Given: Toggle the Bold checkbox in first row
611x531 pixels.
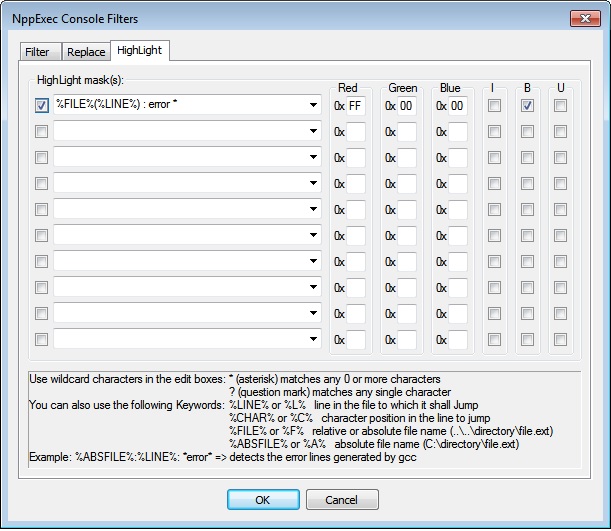Looking at the screenshot, I should coord(526,105).
